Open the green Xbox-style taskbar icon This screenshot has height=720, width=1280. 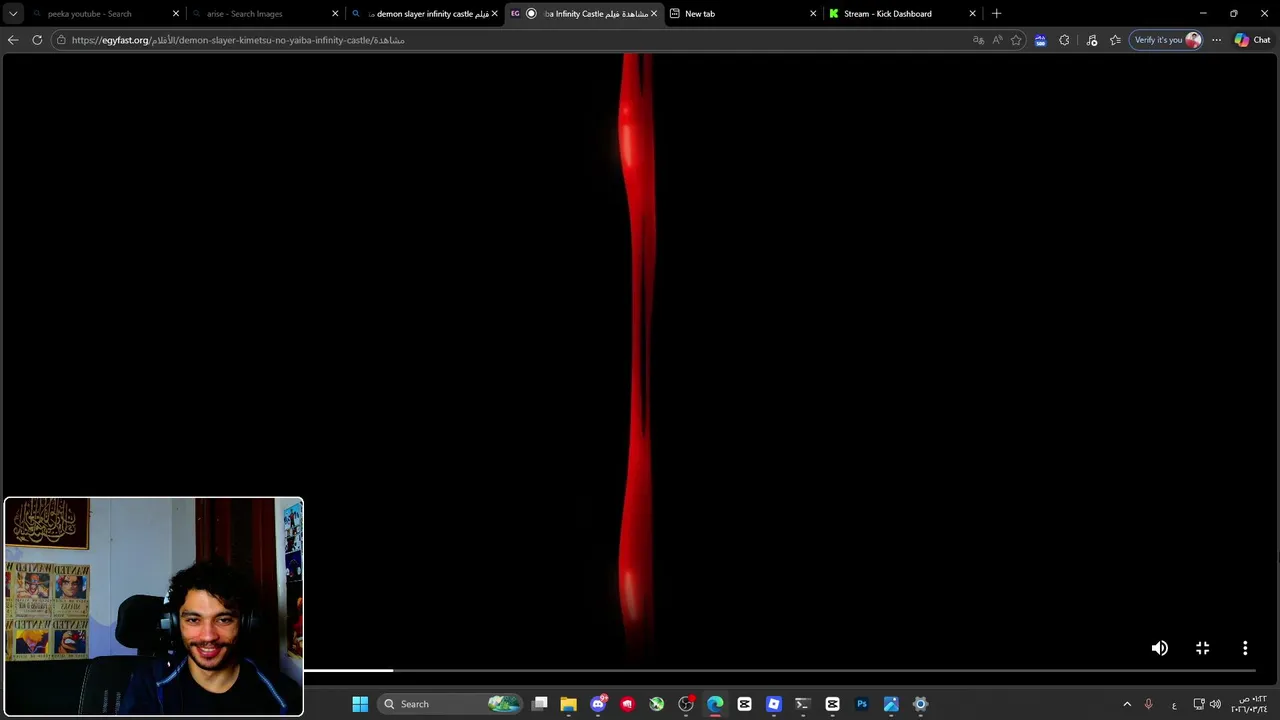pos(656,704)
